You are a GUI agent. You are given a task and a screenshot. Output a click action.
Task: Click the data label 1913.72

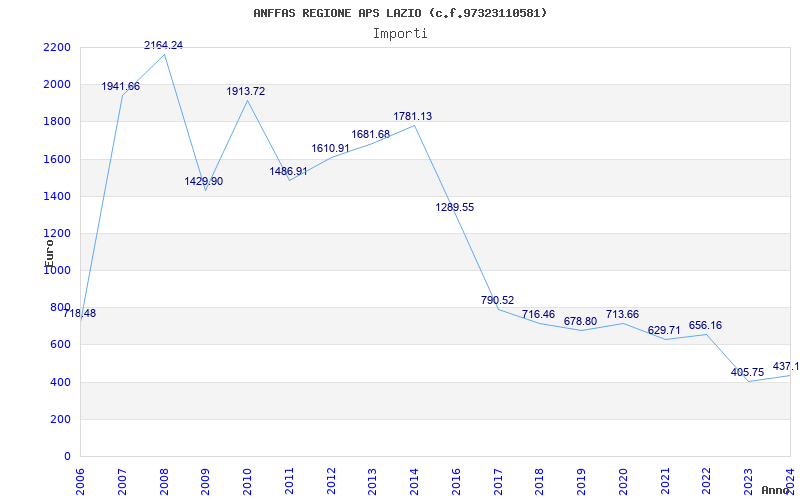point(246,91)
